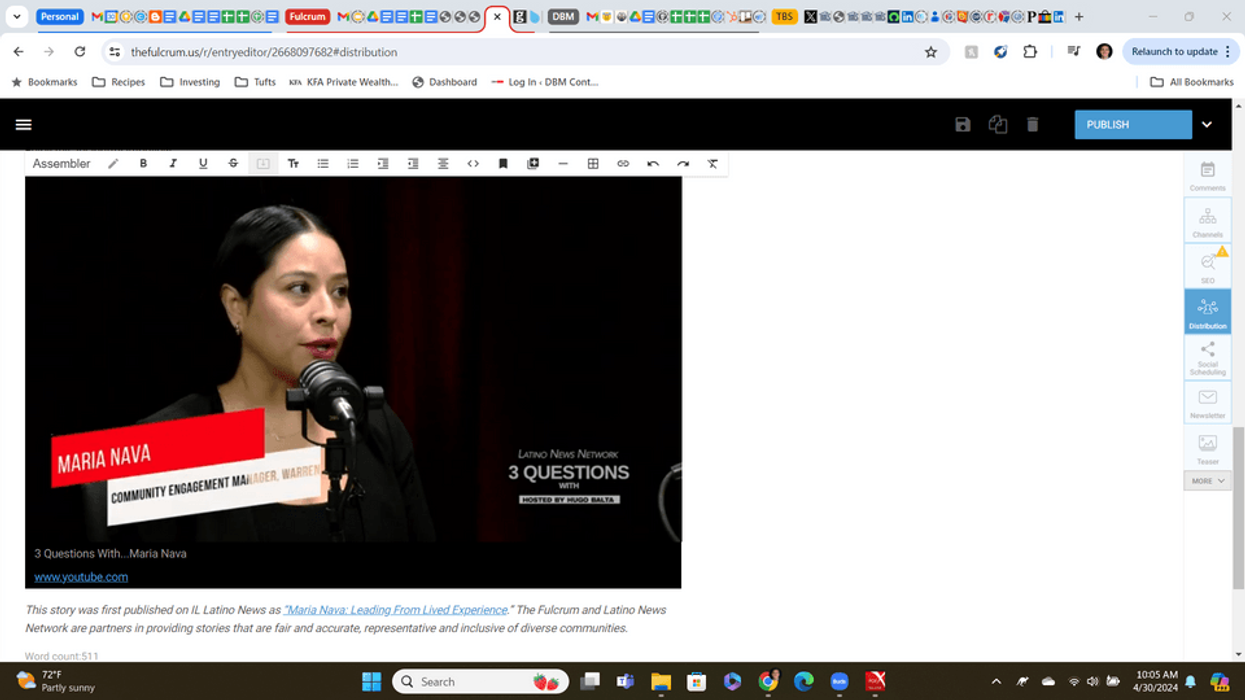Switch to the Fulcrum browser tab
The height and width of the screenshot is (700, 1245).
click(x=307, y=16)
